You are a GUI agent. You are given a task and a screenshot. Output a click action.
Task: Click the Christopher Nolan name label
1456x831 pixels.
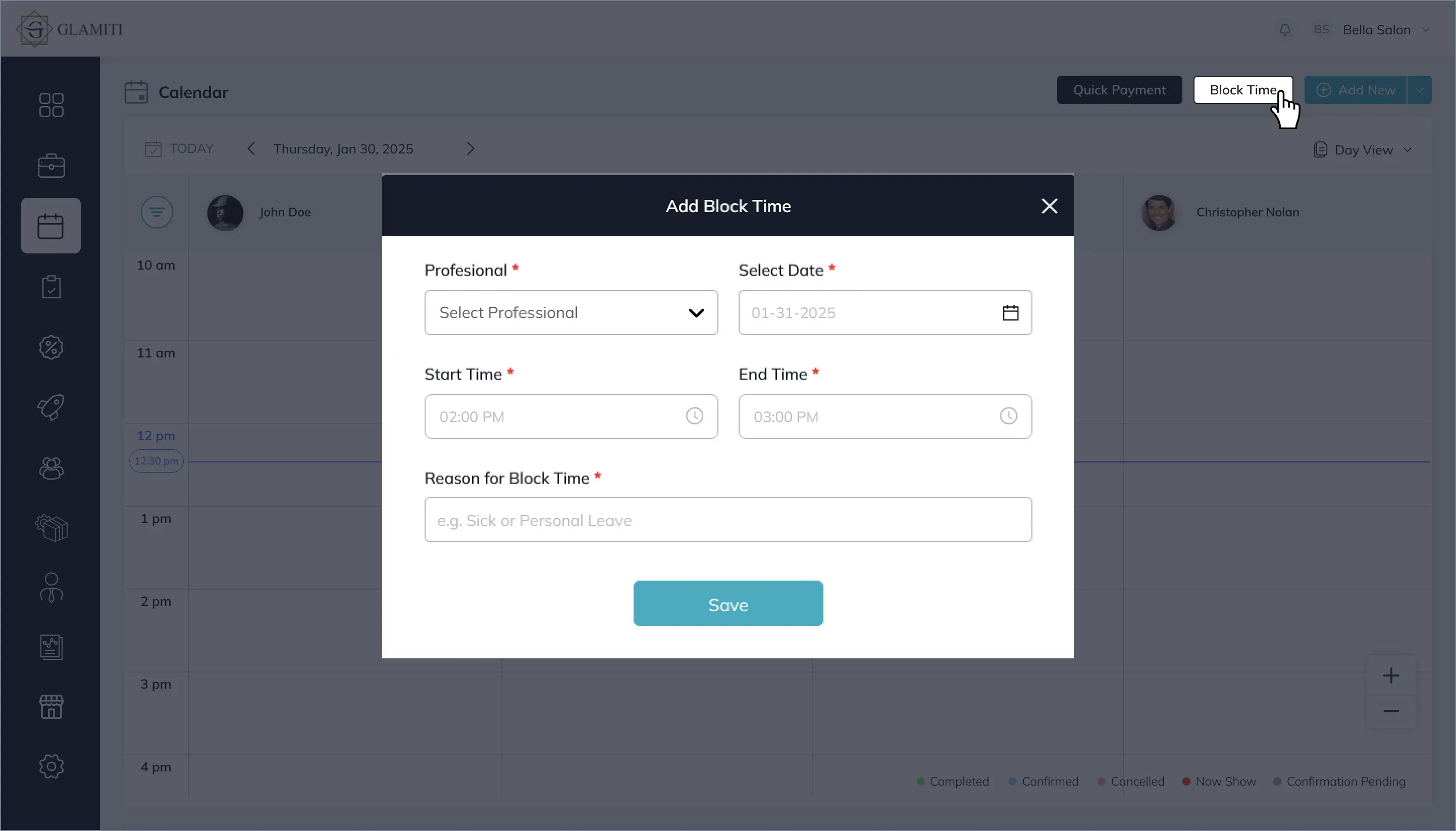point(1247,213)
